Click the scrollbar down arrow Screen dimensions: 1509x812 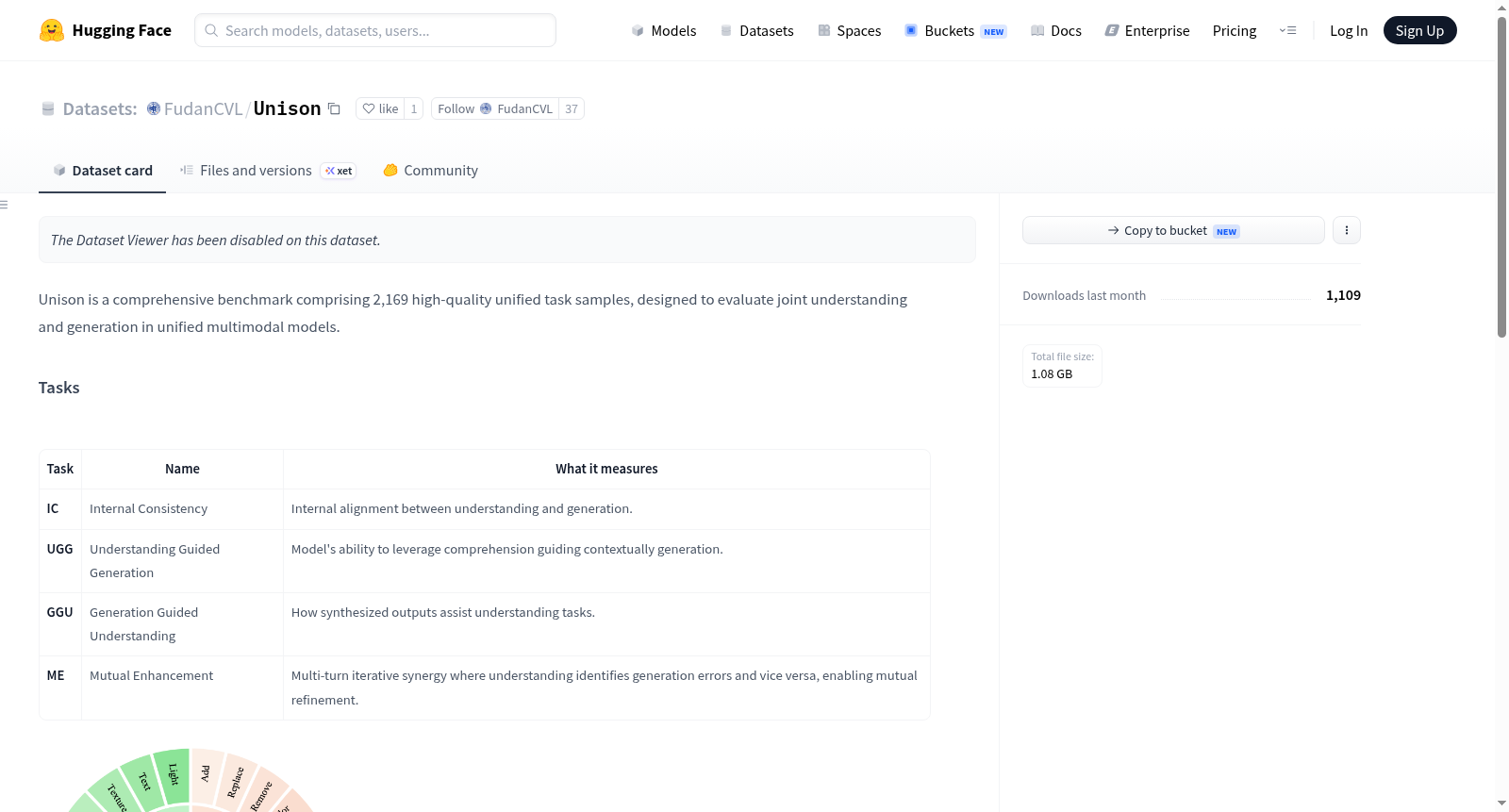[1501, 804]
